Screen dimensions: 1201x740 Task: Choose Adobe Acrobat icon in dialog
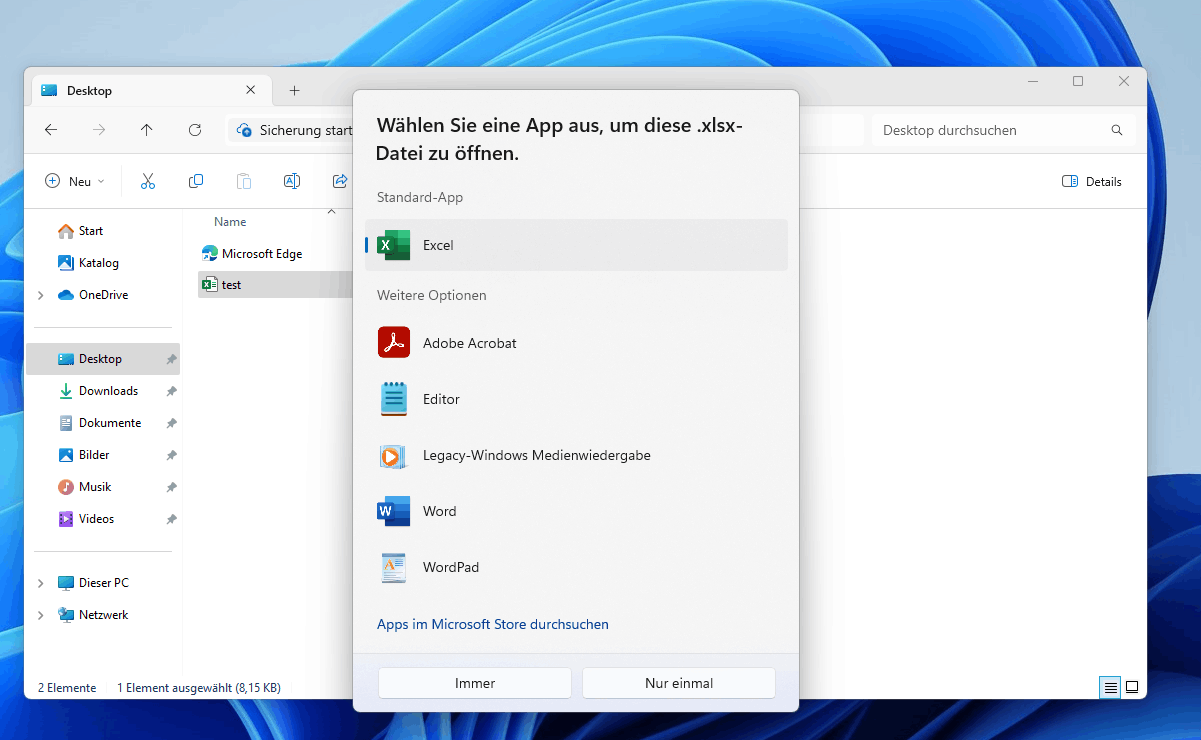coord(394,343)
